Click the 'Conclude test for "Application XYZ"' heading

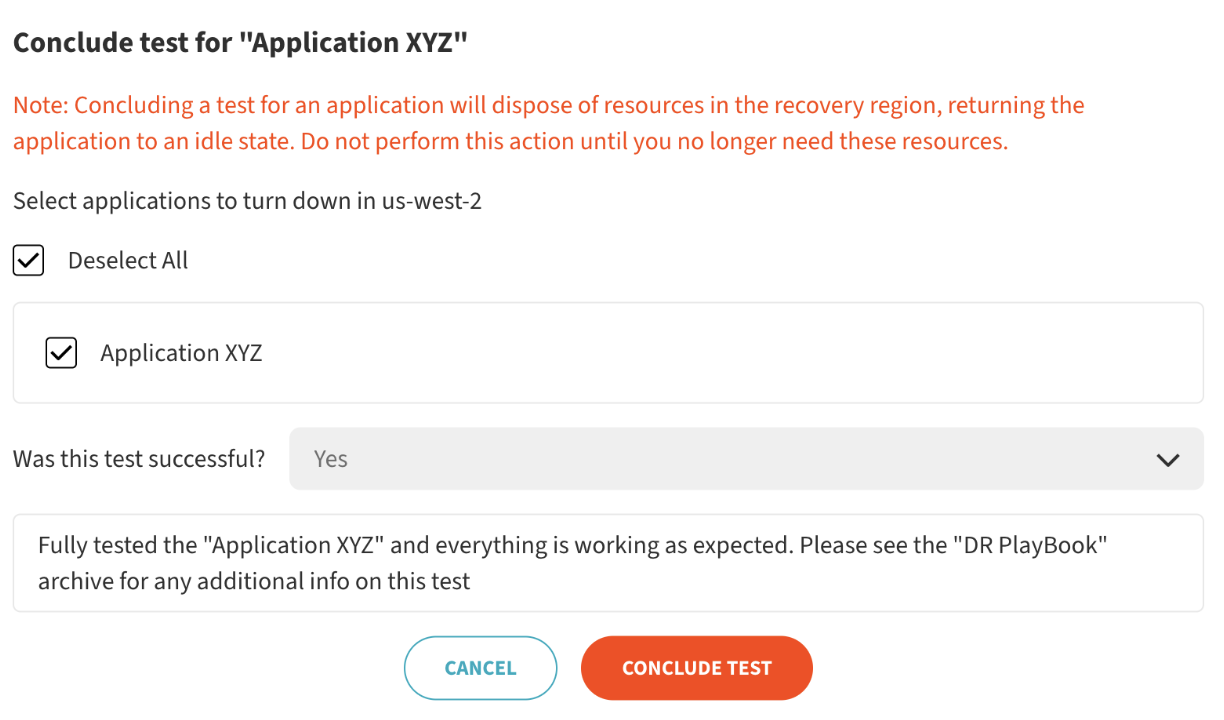(240, 43)
